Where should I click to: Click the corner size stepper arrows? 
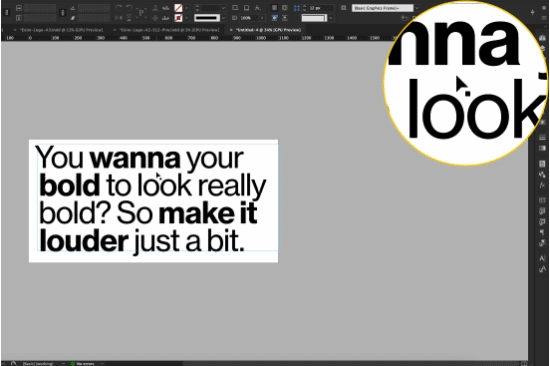[x=304, y=8]
